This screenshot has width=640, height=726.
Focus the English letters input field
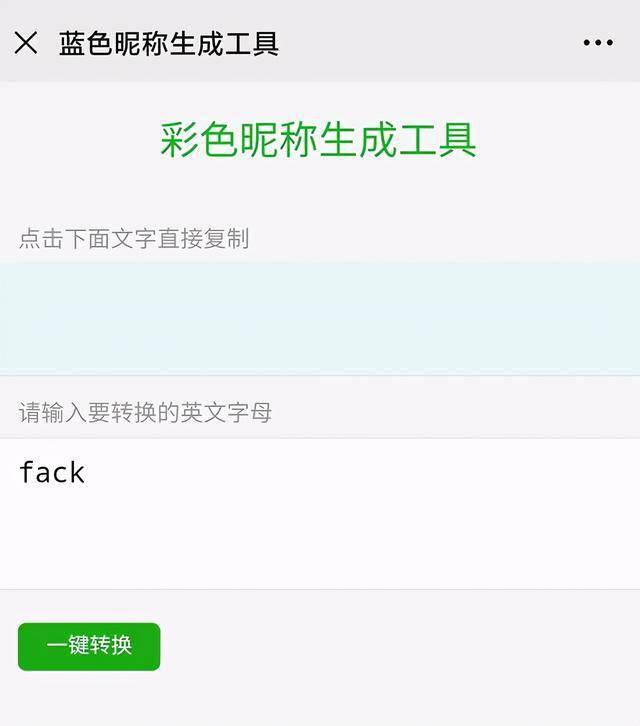tap(320, 514)
